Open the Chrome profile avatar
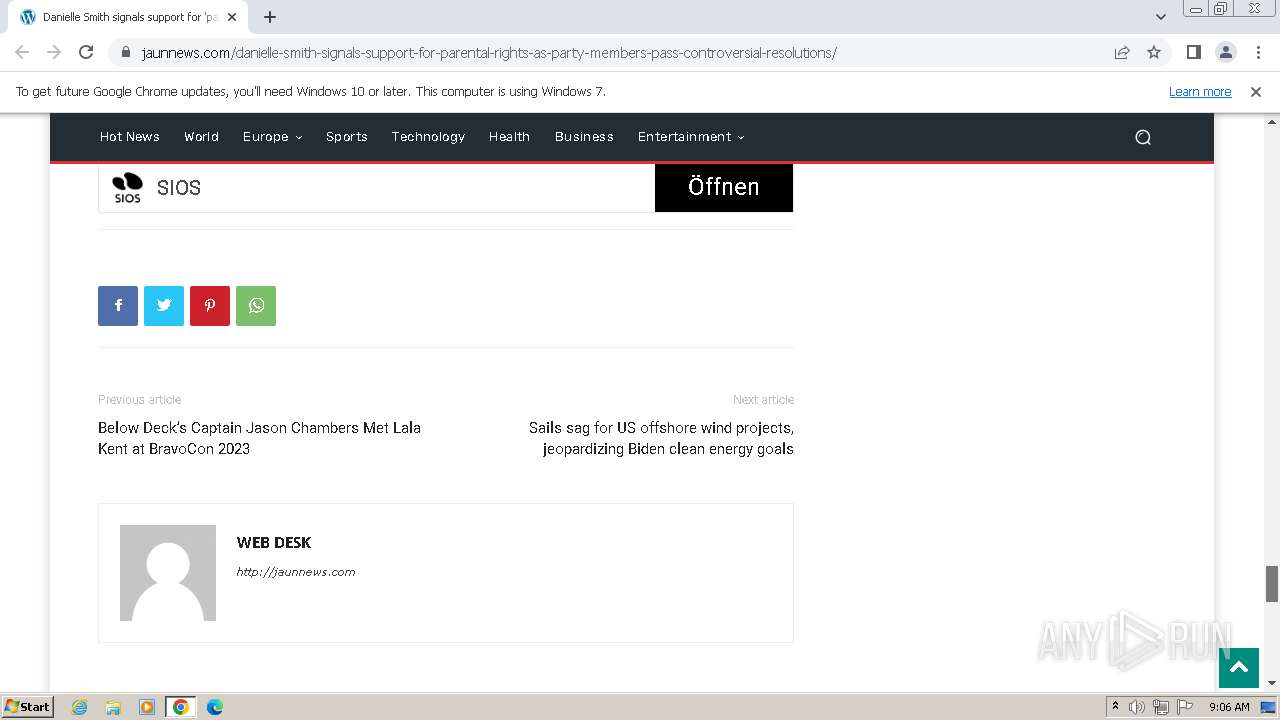 tap(1225, 52)
